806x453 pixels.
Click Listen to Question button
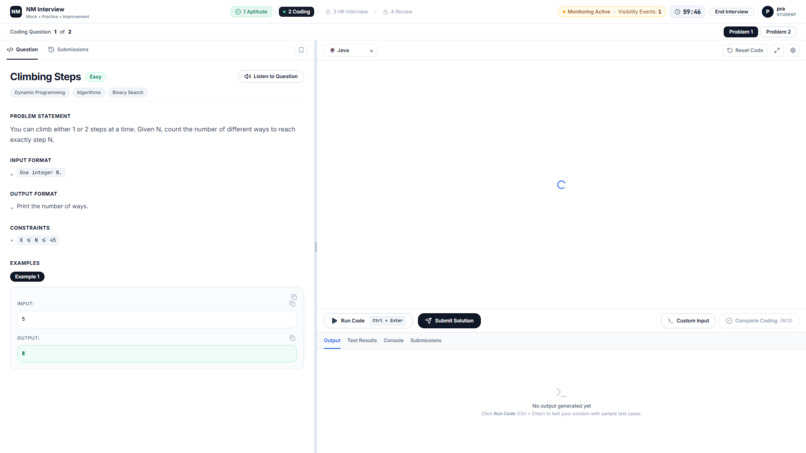coord(271,76)
